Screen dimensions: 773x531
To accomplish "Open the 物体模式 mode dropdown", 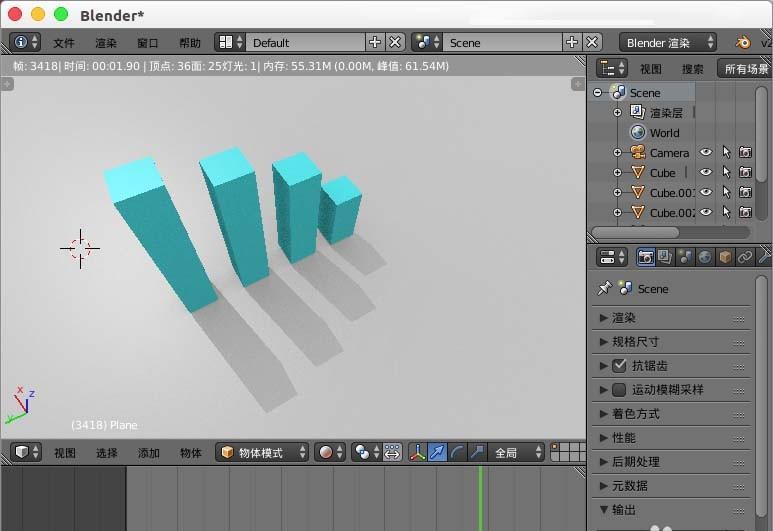I will pyautogui.click(x=262, y=452).
